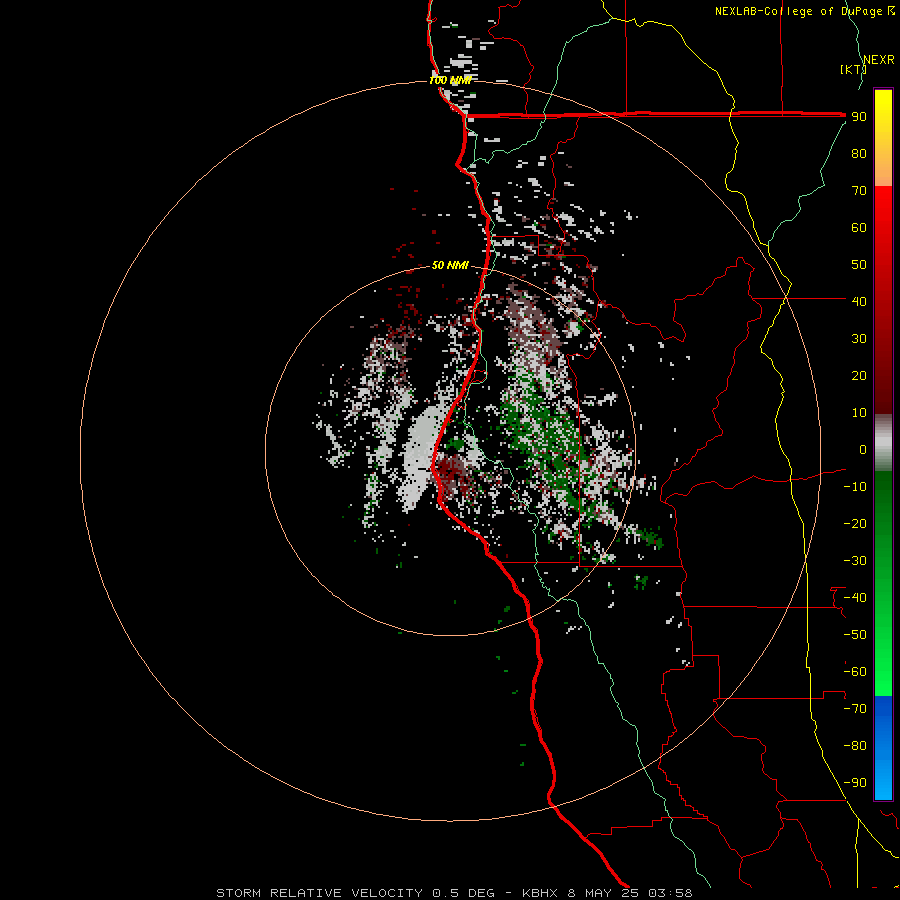Click the 03:58 timestamp
The height and width of the screenshot is (900, 900).
coord(670,893)
